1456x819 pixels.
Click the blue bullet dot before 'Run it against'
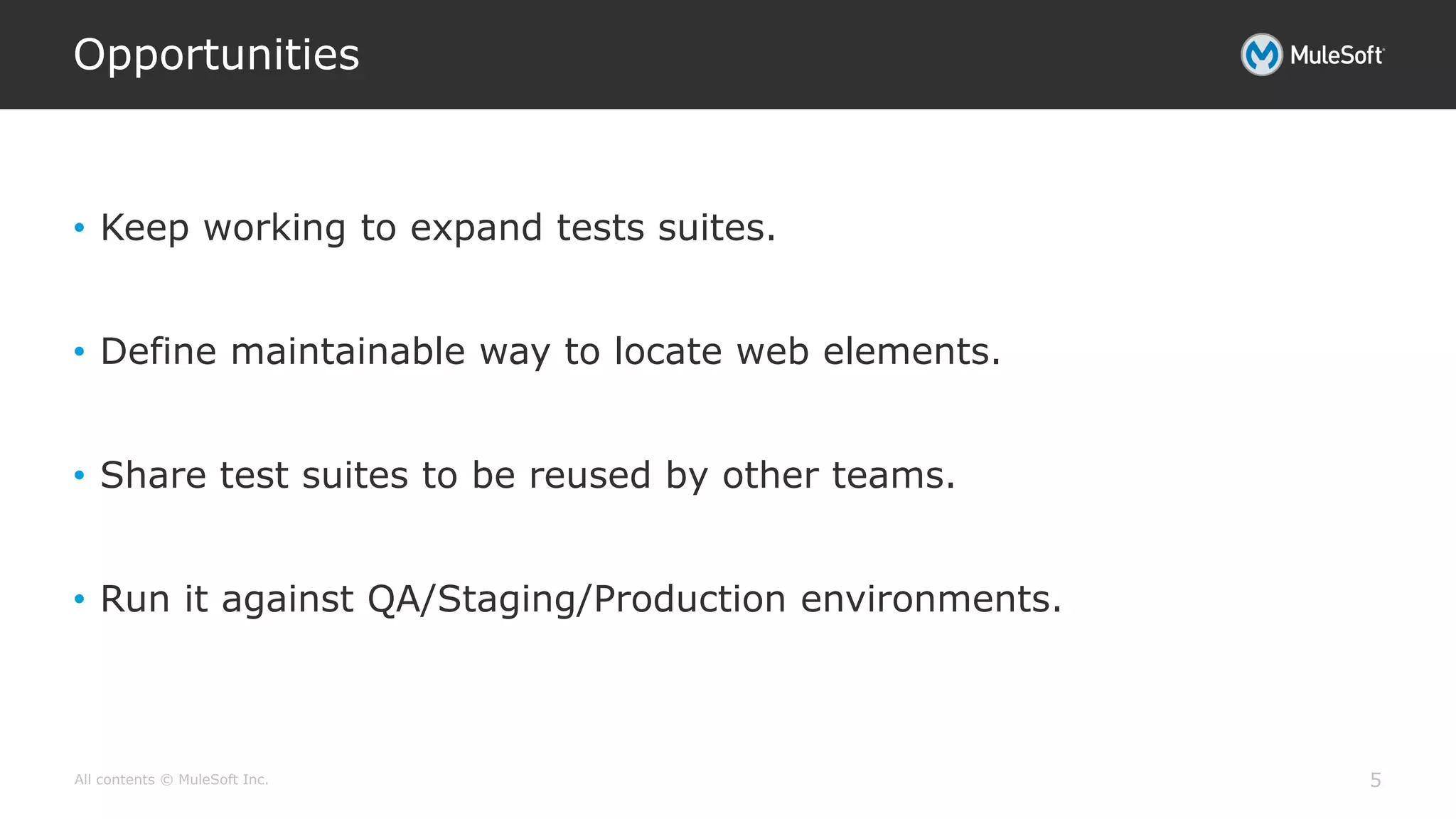(80, 599)
